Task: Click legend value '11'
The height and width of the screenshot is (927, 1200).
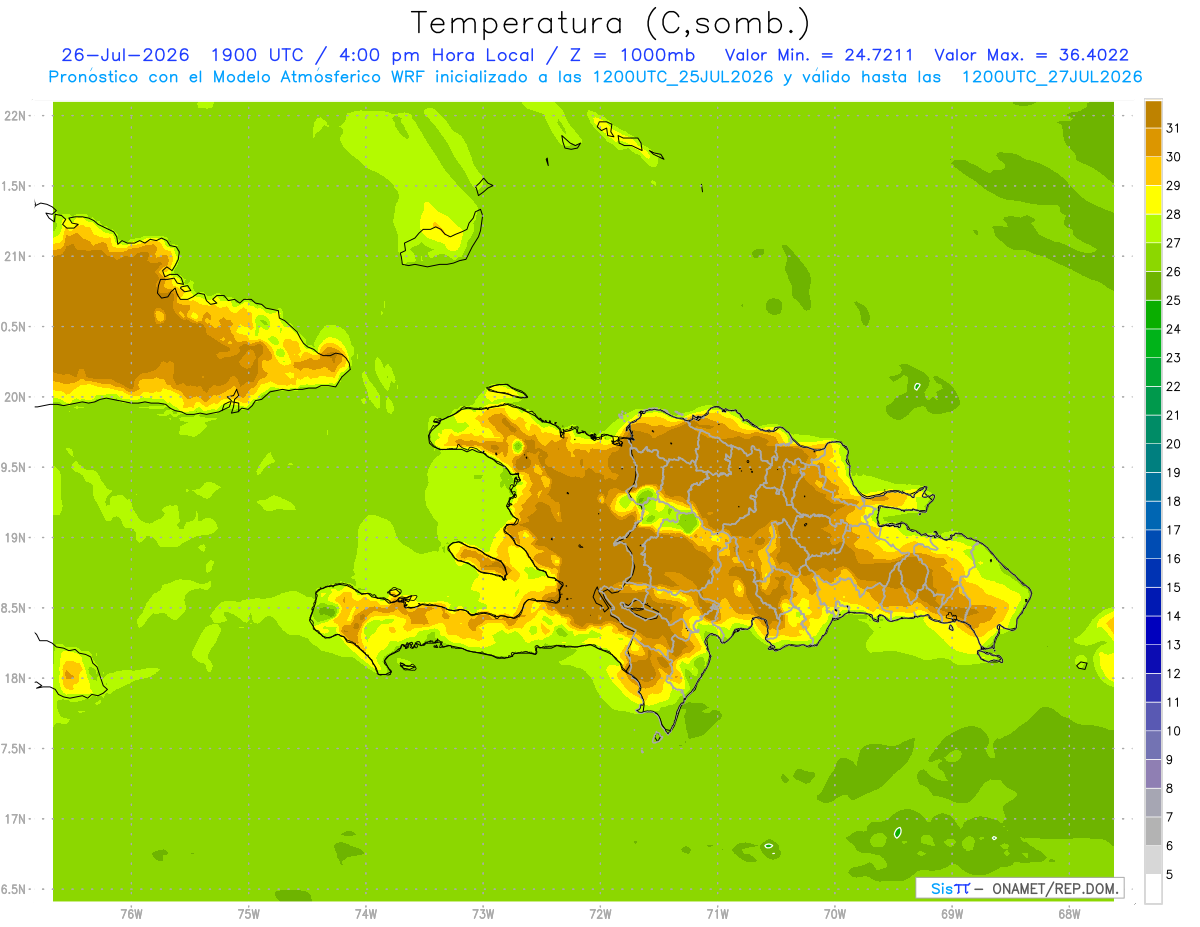Action: (x=1173, y=702)
